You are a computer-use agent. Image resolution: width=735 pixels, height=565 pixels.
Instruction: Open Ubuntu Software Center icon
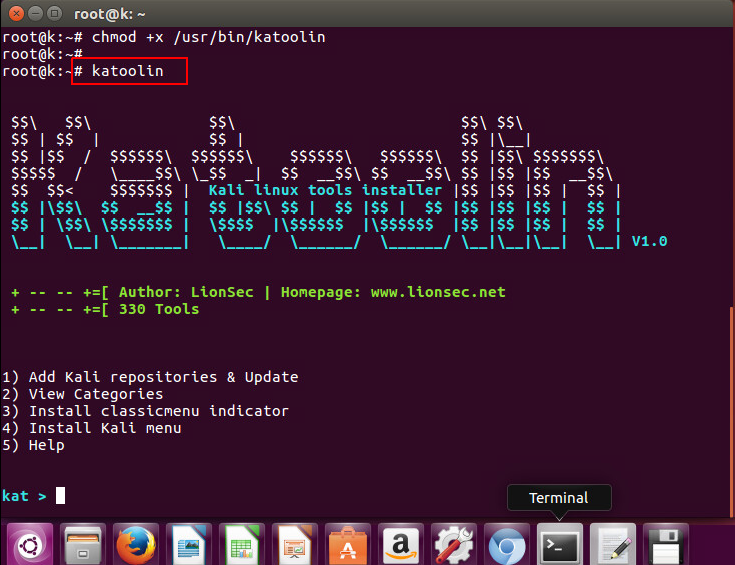(348, 545)
